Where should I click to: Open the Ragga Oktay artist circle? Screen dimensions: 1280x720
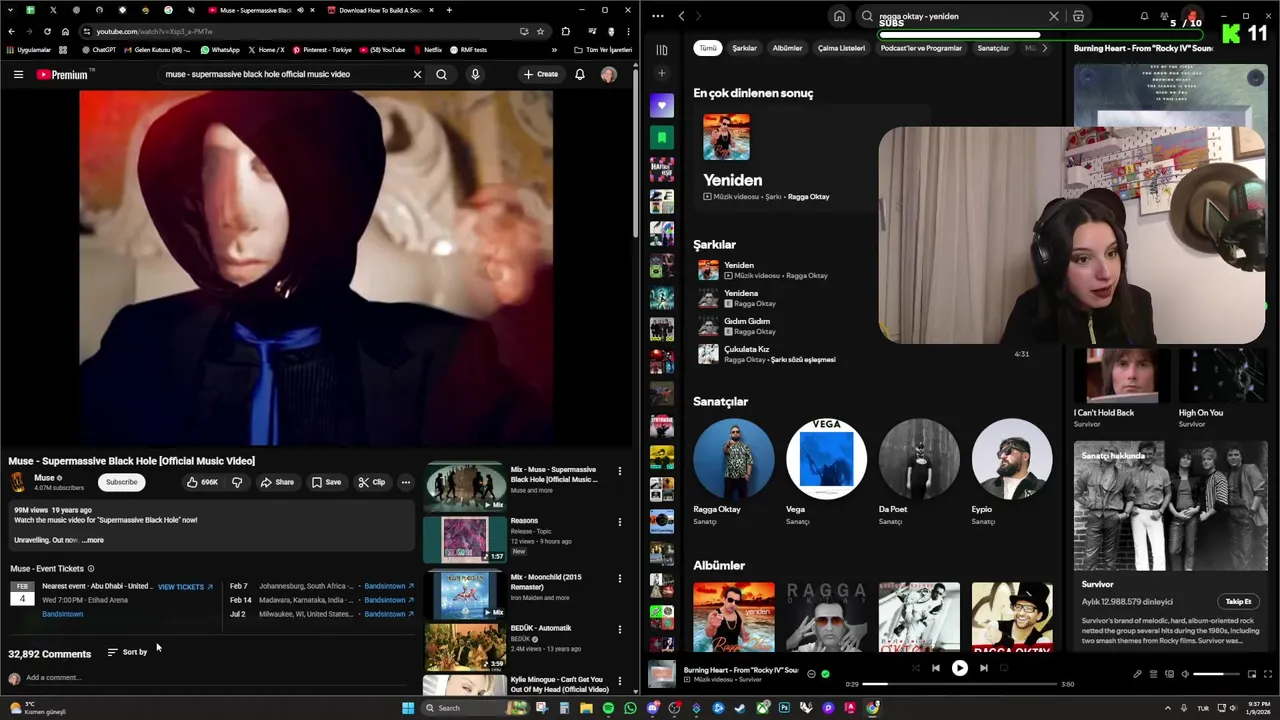coord(733,459)
